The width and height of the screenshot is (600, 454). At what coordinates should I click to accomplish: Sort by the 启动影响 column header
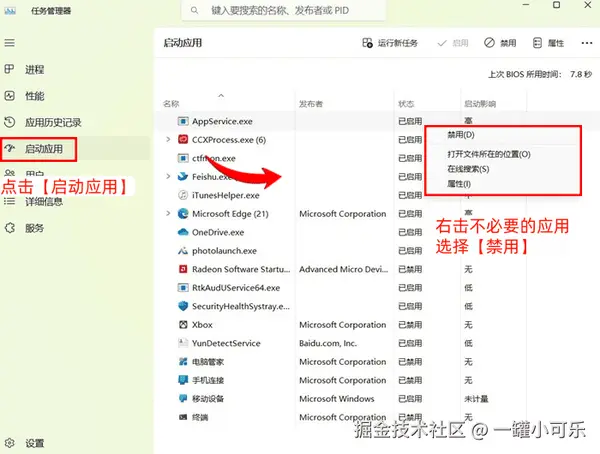[480, 104]
